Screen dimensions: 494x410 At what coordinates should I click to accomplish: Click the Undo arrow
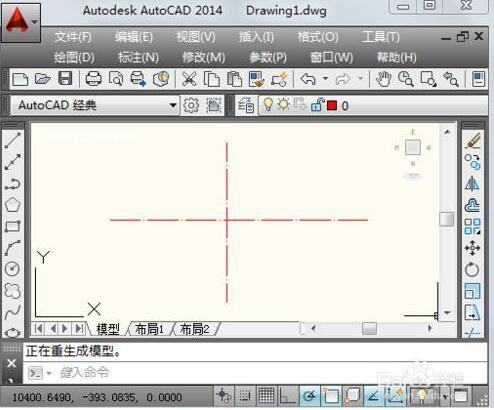pyautogui.click(x=308, y=79)
